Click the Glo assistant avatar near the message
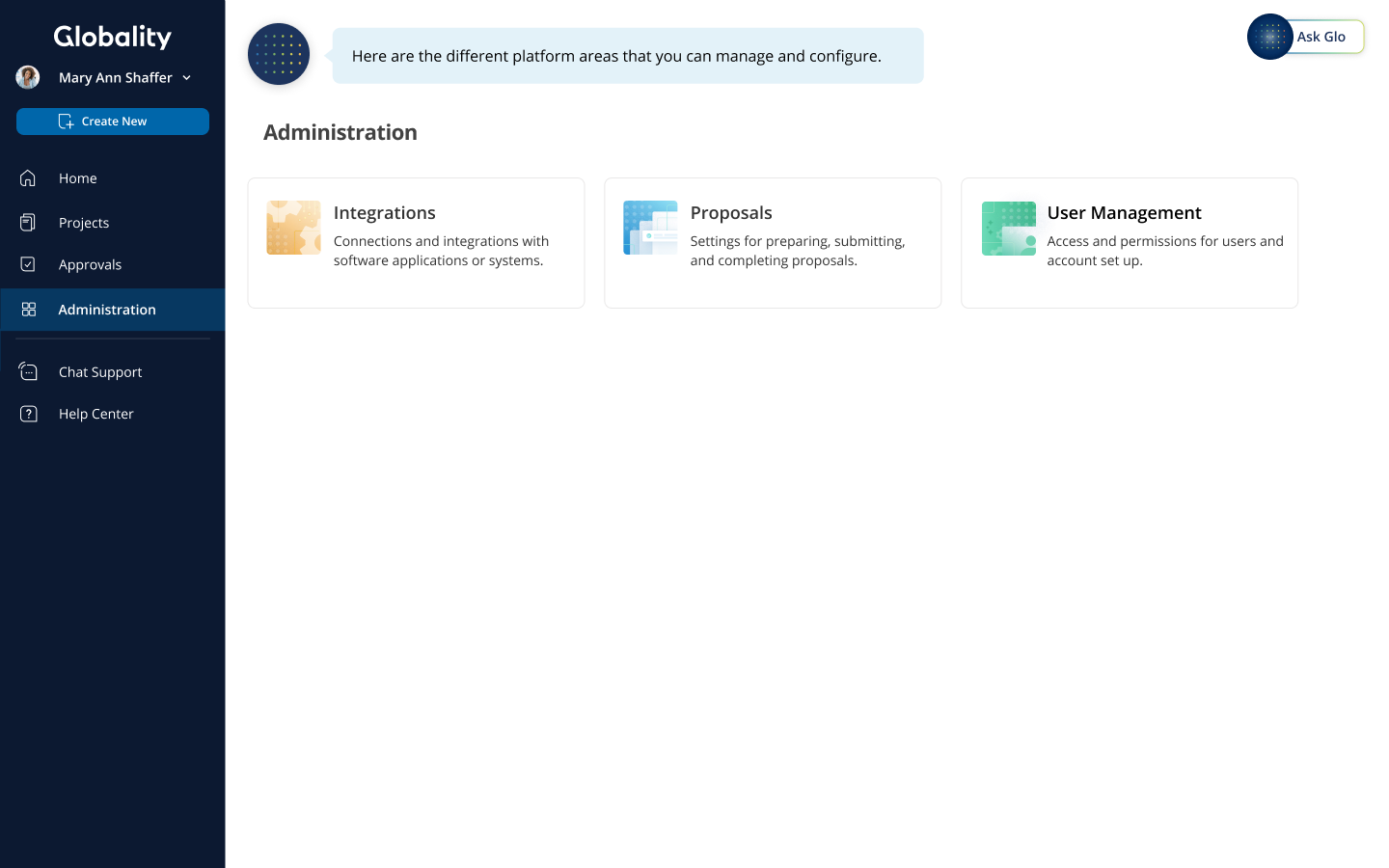This screenshot has width=1389, height=868. click(278, 54)
